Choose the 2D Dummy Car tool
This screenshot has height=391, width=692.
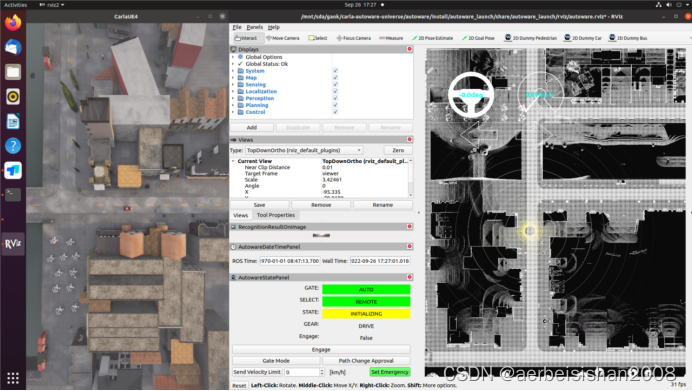583,38
